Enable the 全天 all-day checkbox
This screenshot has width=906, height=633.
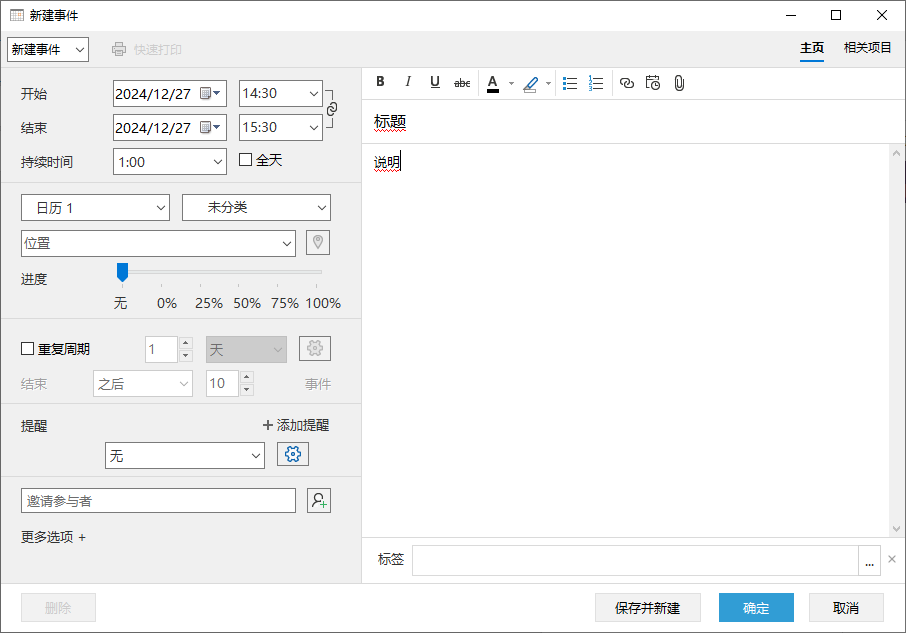246,160
